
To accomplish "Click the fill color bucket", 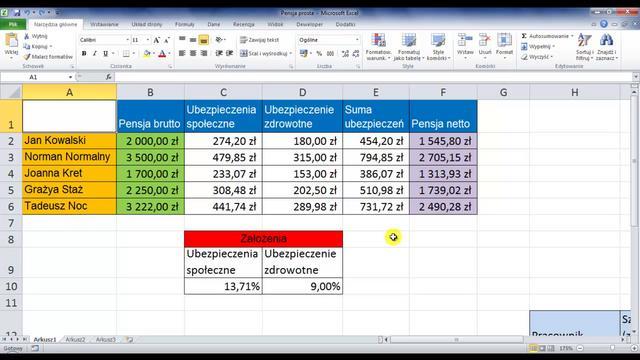I will 147,53.
